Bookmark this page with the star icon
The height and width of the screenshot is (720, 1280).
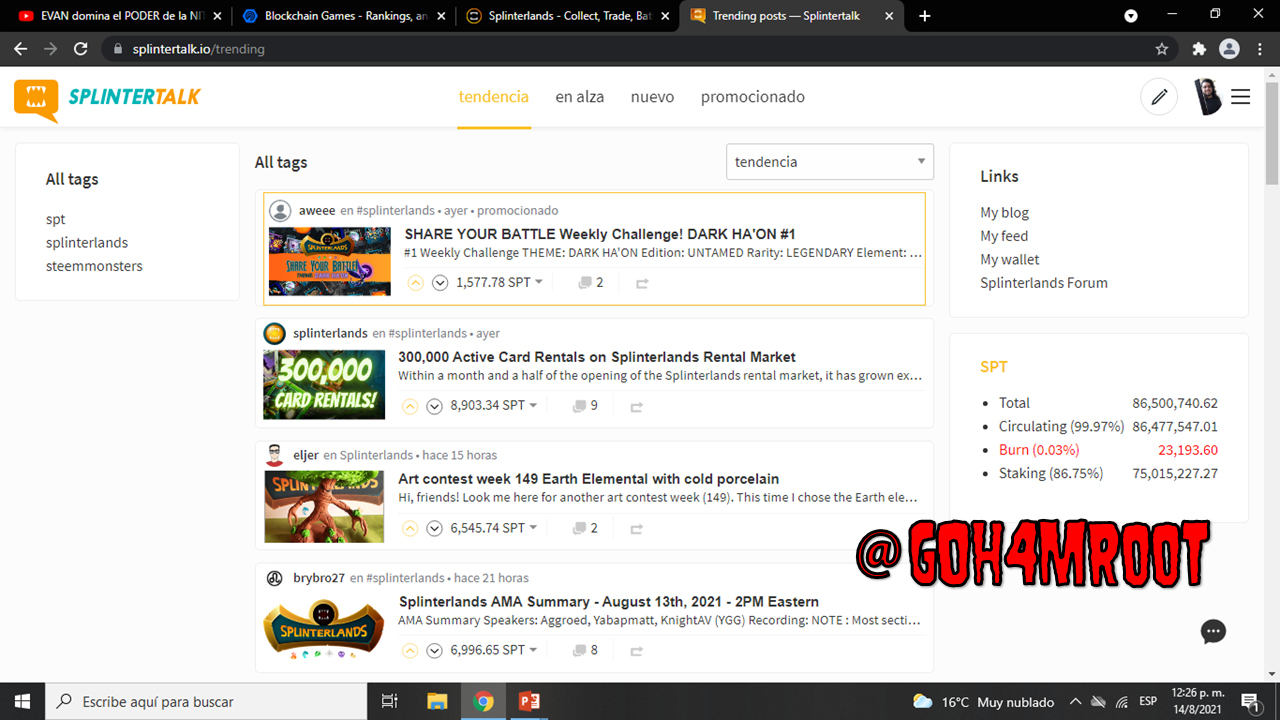coord(1162,49)
